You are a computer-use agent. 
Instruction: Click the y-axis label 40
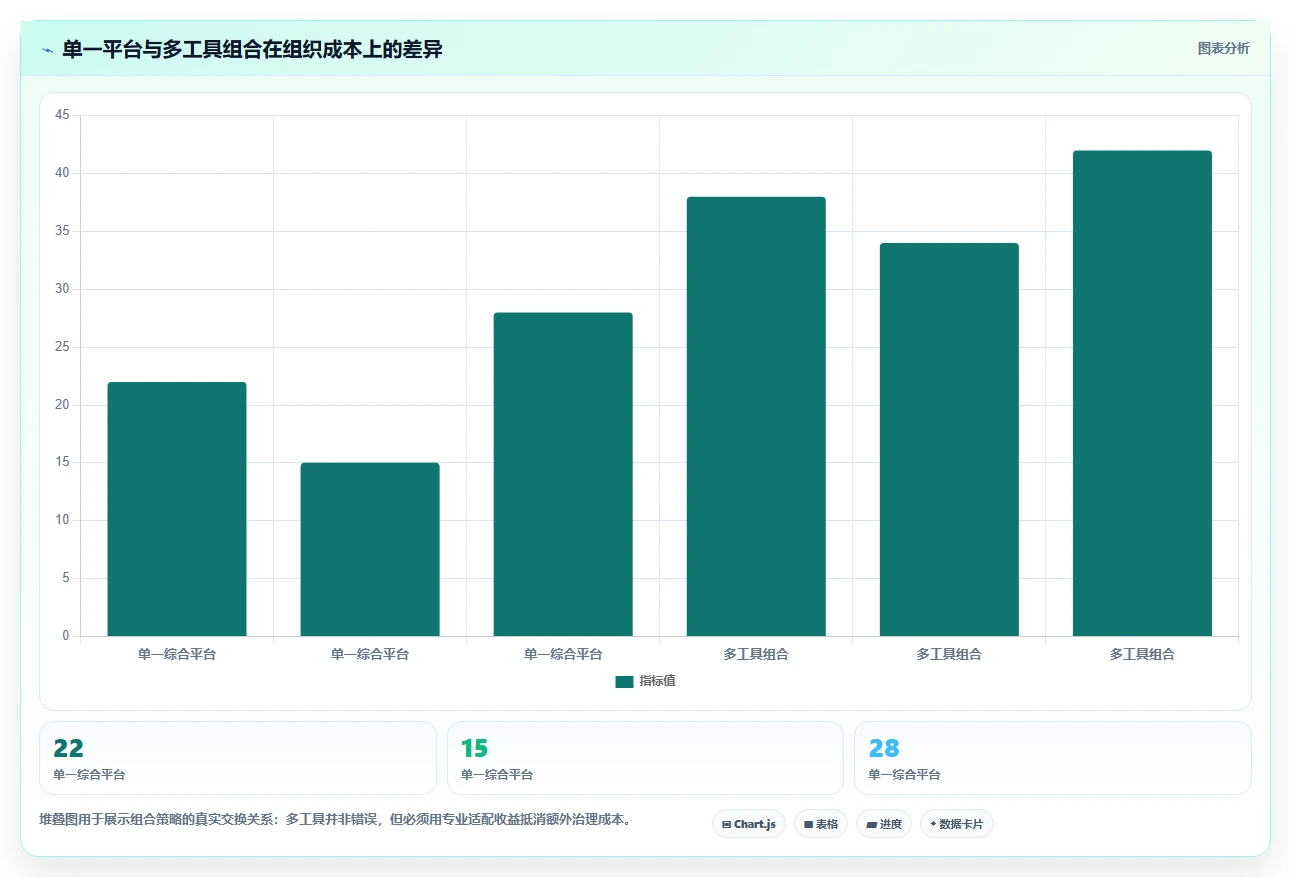coord(62,174)
